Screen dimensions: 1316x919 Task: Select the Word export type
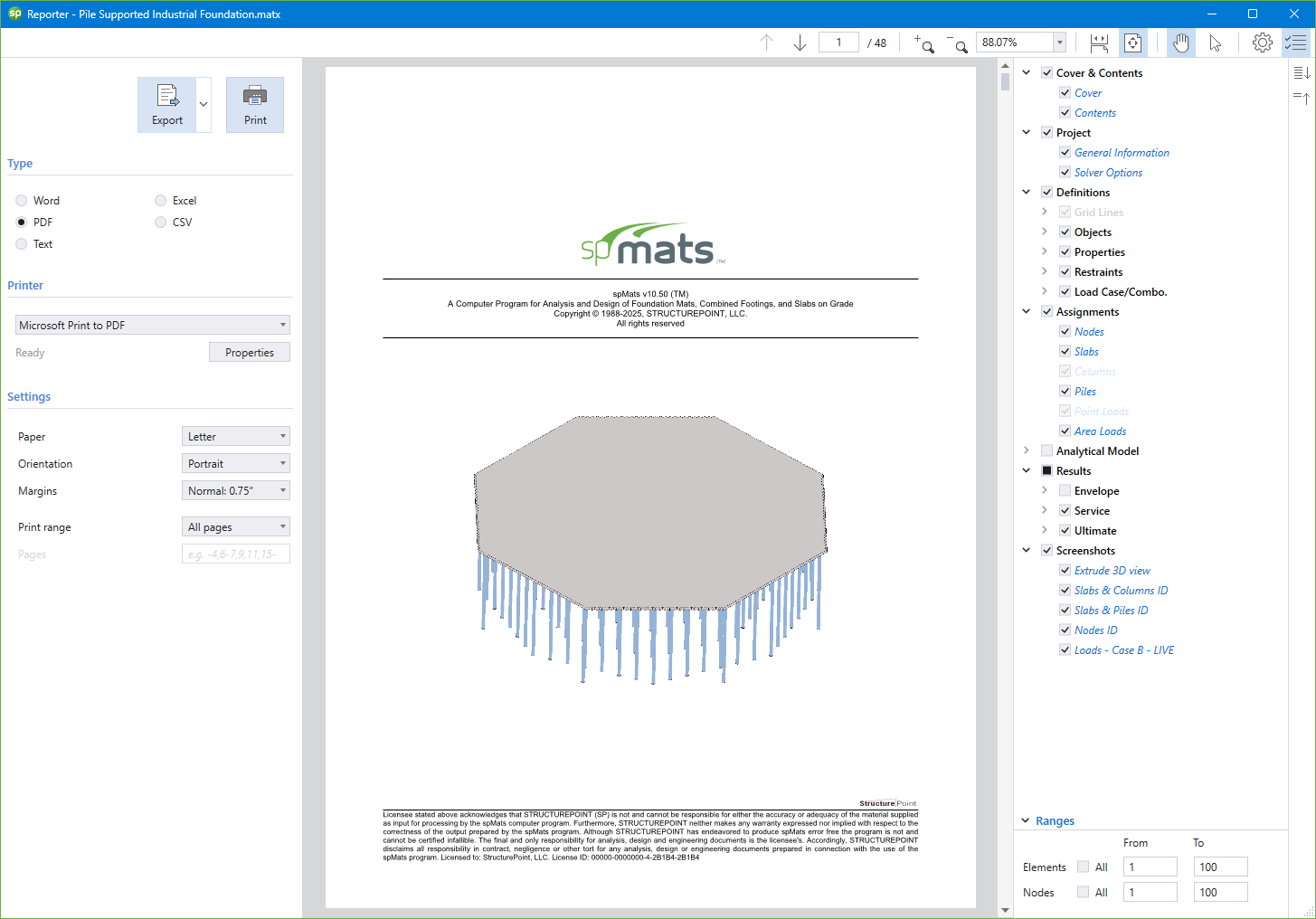tap(22, 201)
